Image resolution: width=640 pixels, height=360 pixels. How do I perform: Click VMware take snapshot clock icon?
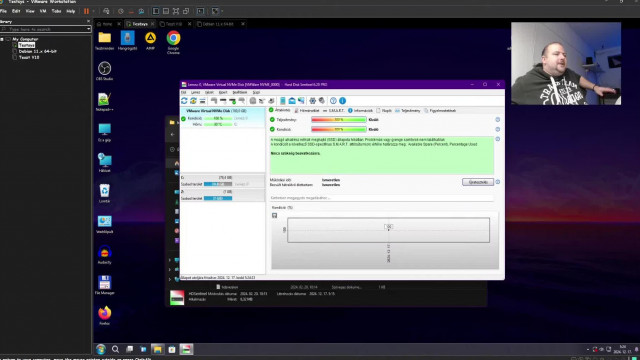[121, 11]
